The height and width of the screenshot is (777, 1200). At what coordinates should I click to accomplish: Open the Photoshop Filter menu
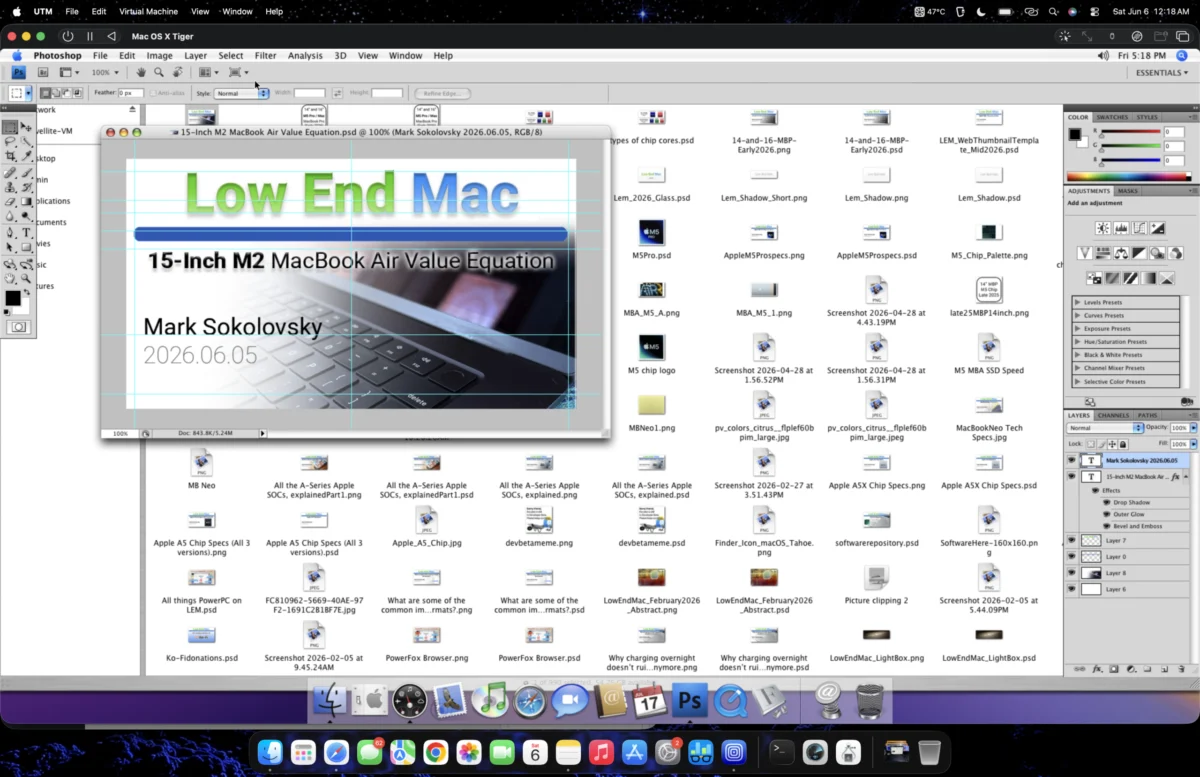[x=265, y=56]
